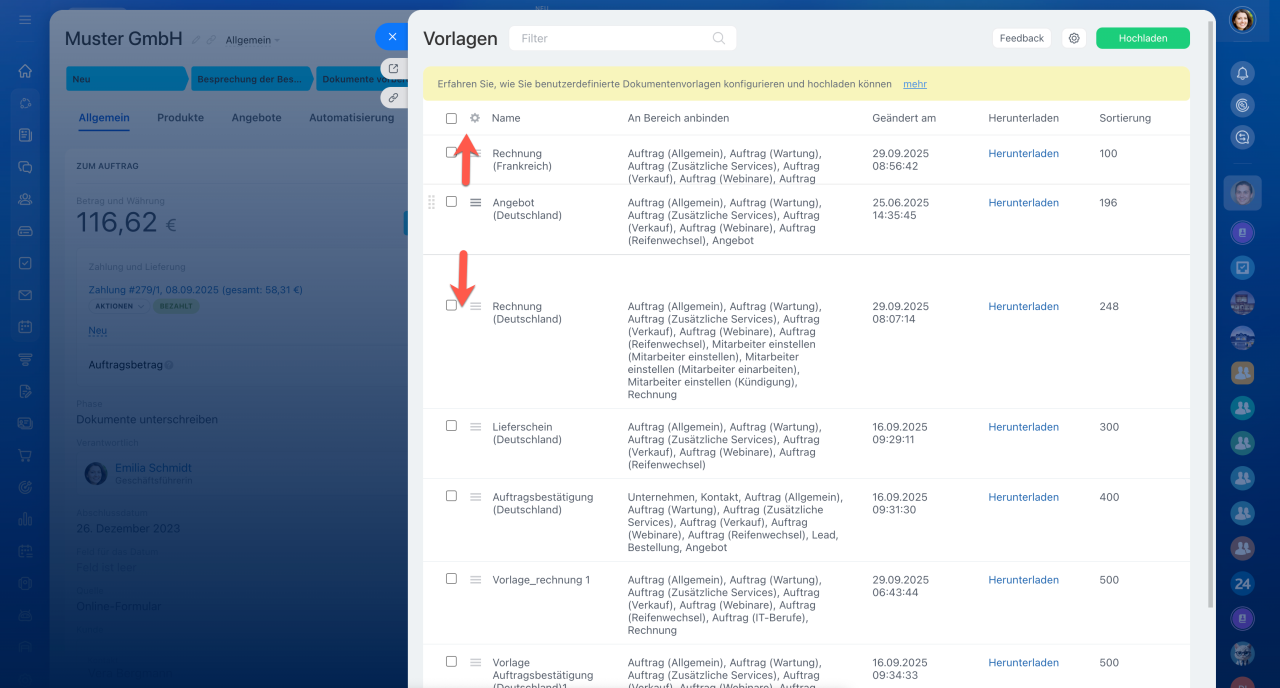Open row menu for Angebot (Deutschland)

[x=475, y=202]
